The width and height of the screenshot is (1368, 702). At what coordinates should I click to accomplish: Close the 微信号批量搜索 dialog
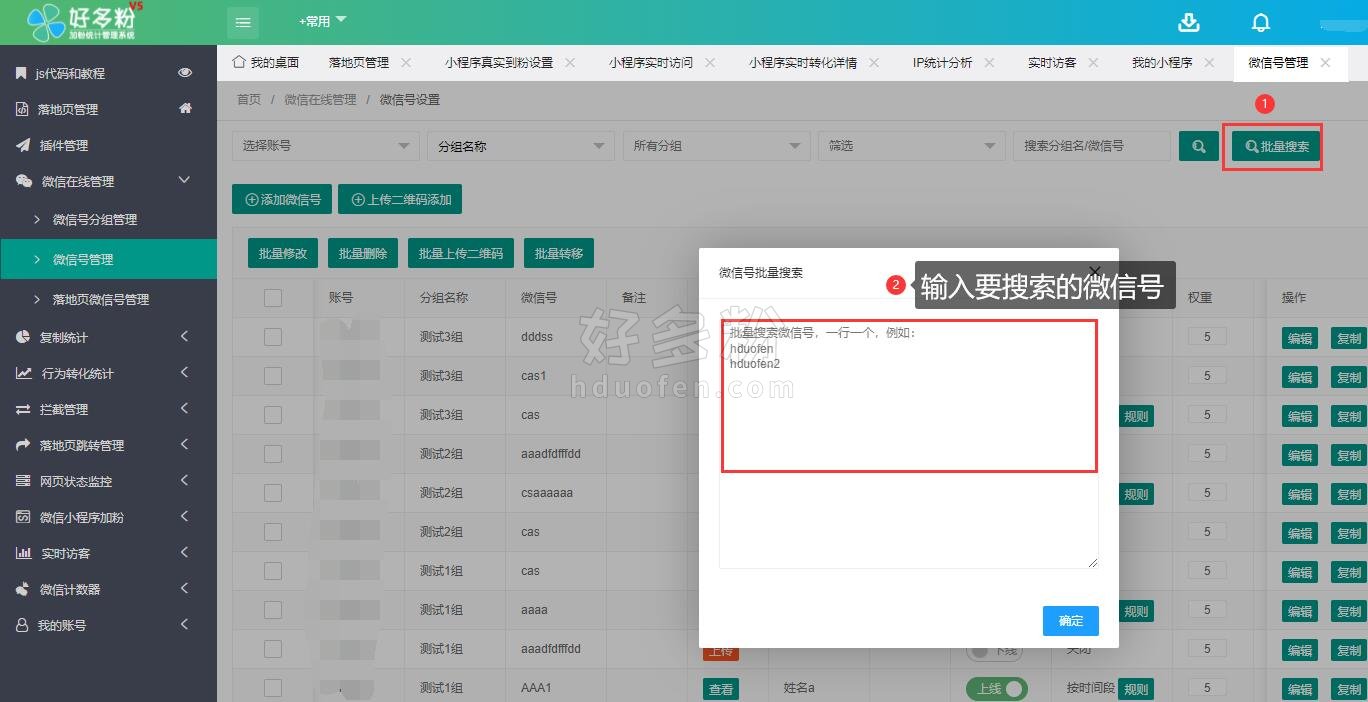point(1095,272)
